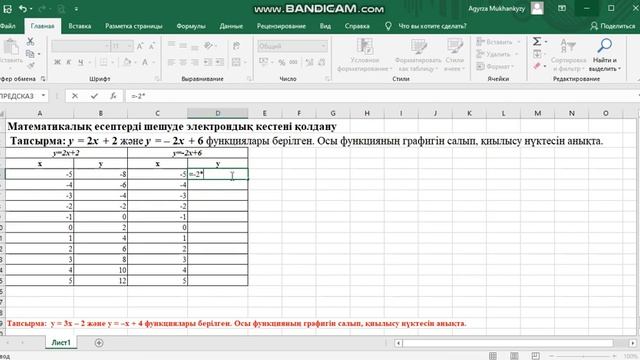Image resolution: width=640 pixels, height=360 pixels.
Task: Select the Лист1 sheet tab
Action: coord(61,343)
